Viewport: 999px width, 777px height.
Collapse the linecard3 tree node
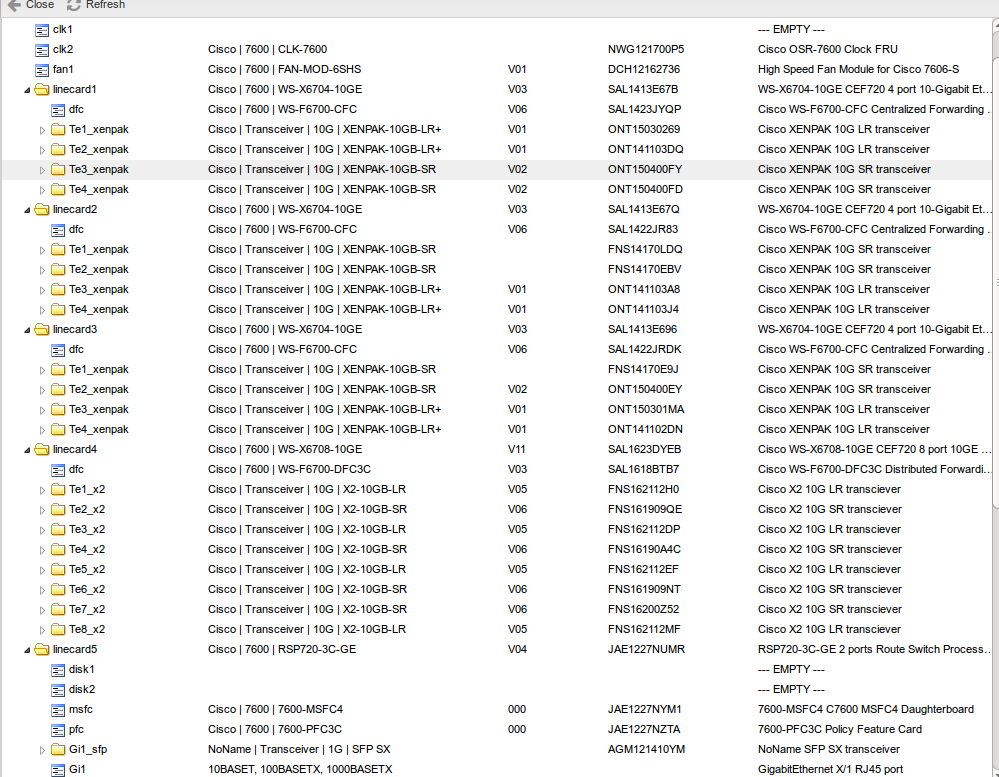click(27, 330)
